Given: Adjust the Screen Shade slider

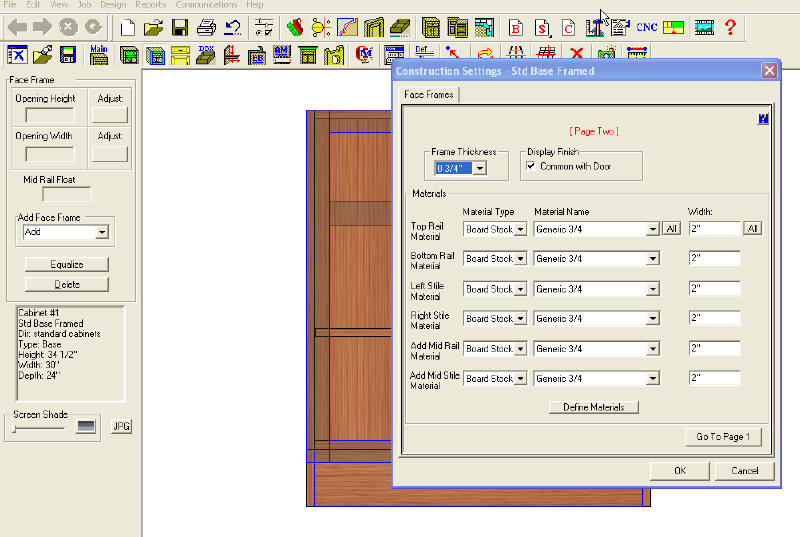Looking at the screenshot, I should [x=39, y=429].
